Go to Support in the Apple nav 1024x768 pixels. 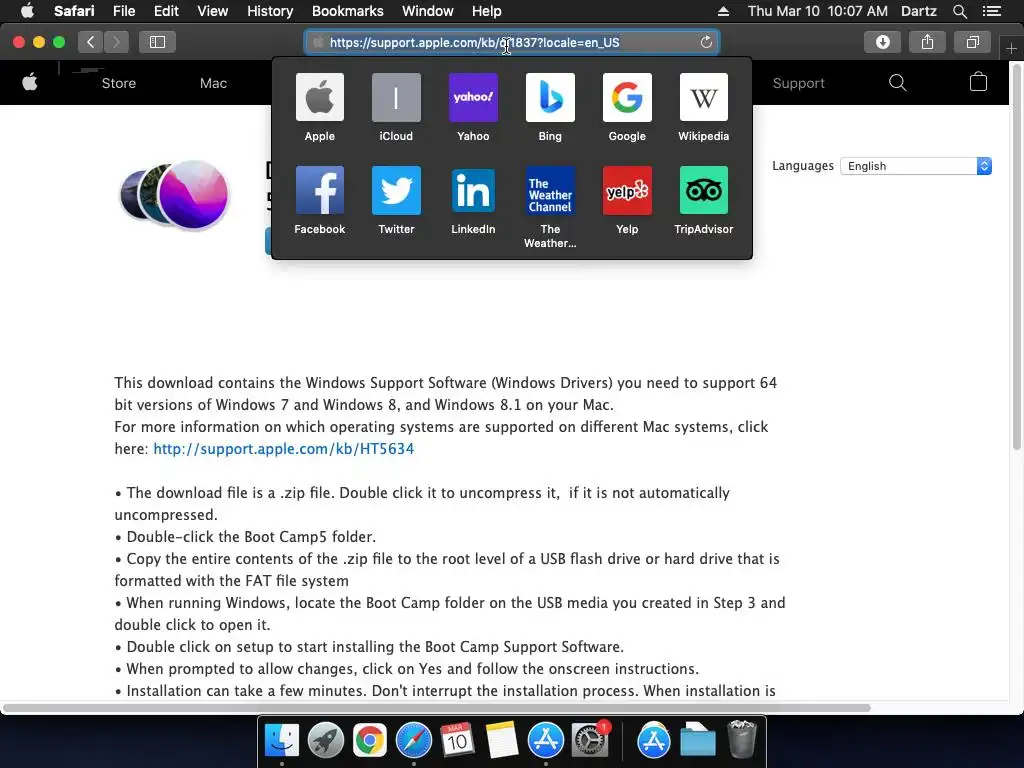[798, 83]
